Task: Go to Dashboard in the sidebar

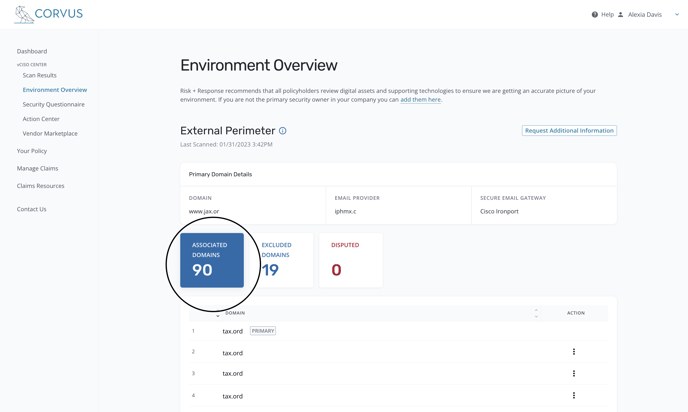Action: point(32,51)
